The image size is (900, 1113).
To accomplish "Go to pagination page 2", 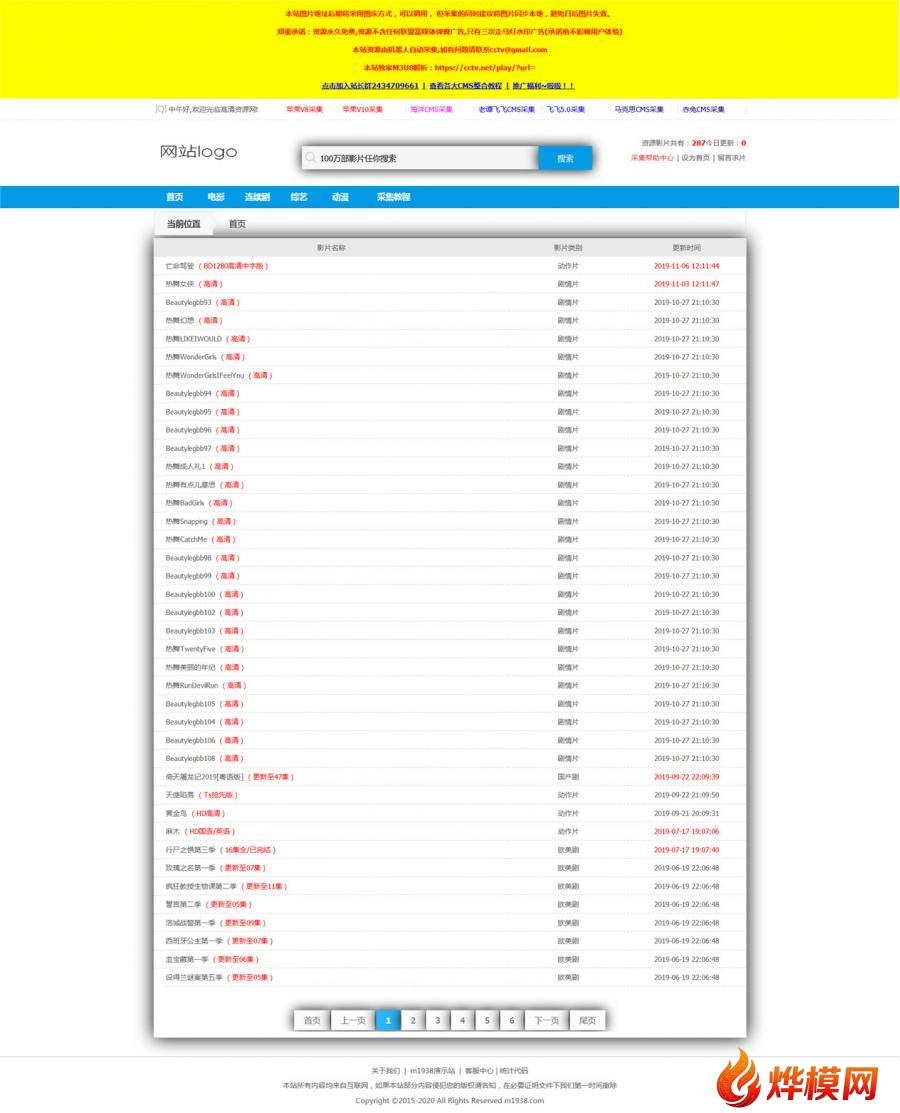I will tap(413, 1020).
